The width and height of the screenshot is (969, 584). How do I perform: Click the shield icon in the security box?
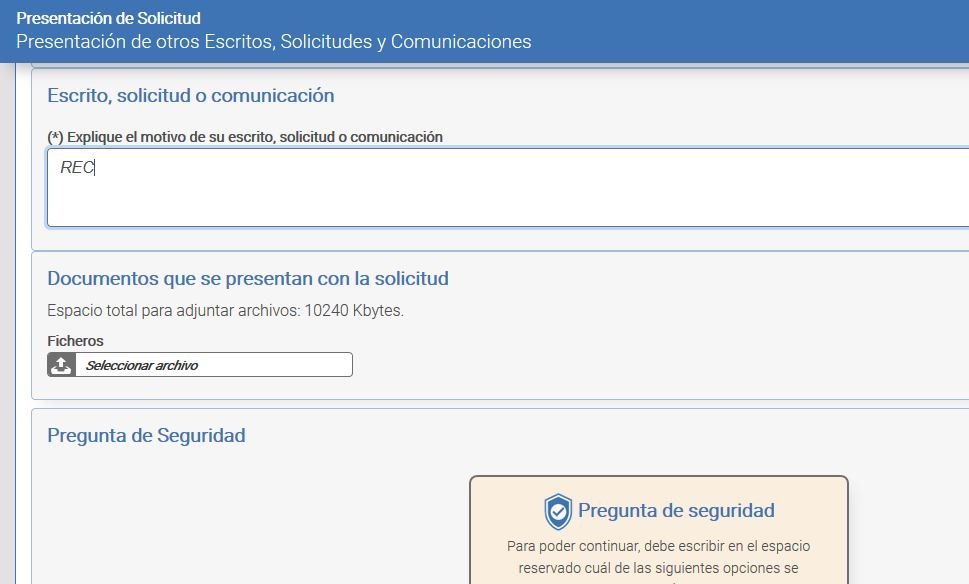click(558, 511)
